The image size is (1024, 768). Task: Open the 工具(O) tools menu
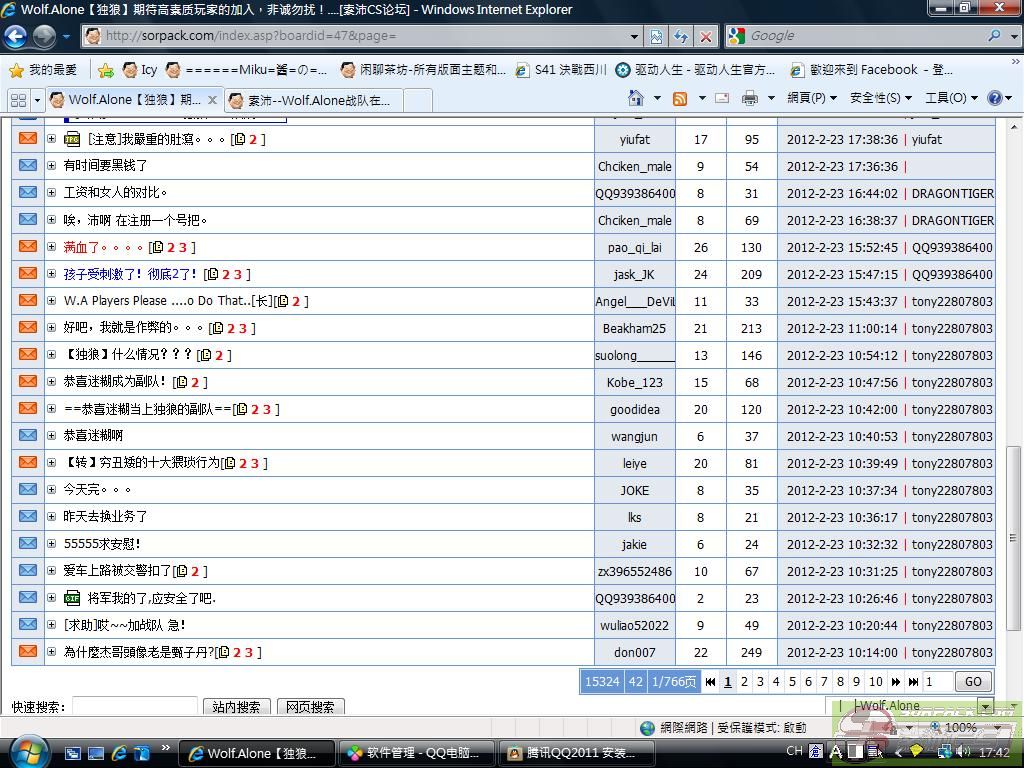pyautogui.click(x=945, y=98)
